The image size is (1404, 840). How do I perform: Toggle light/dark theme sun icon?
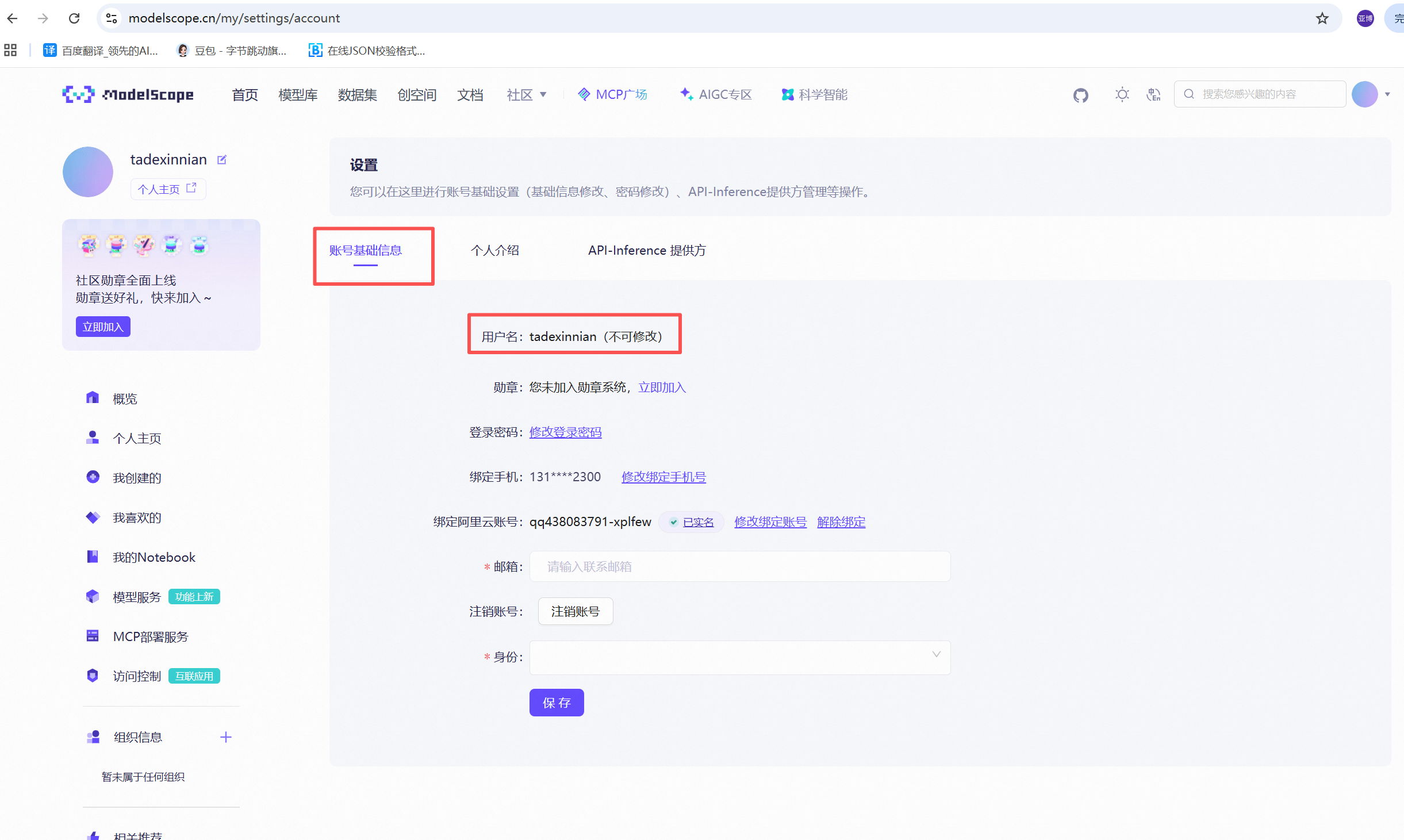1122,94
